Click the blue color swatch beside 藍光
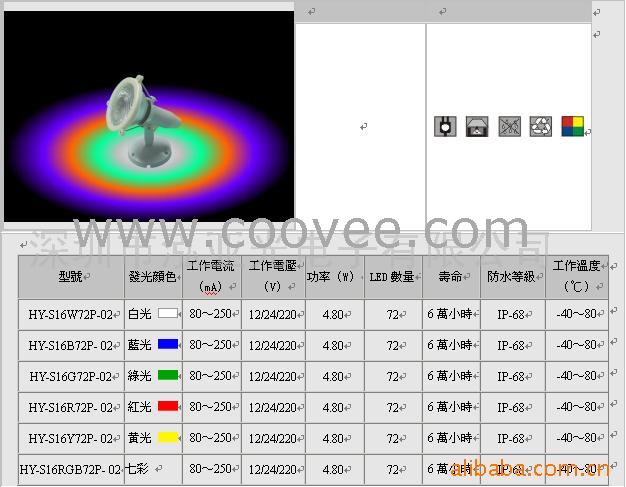The image size is (626, 487). pyautogui.click(x=168, y=344)
